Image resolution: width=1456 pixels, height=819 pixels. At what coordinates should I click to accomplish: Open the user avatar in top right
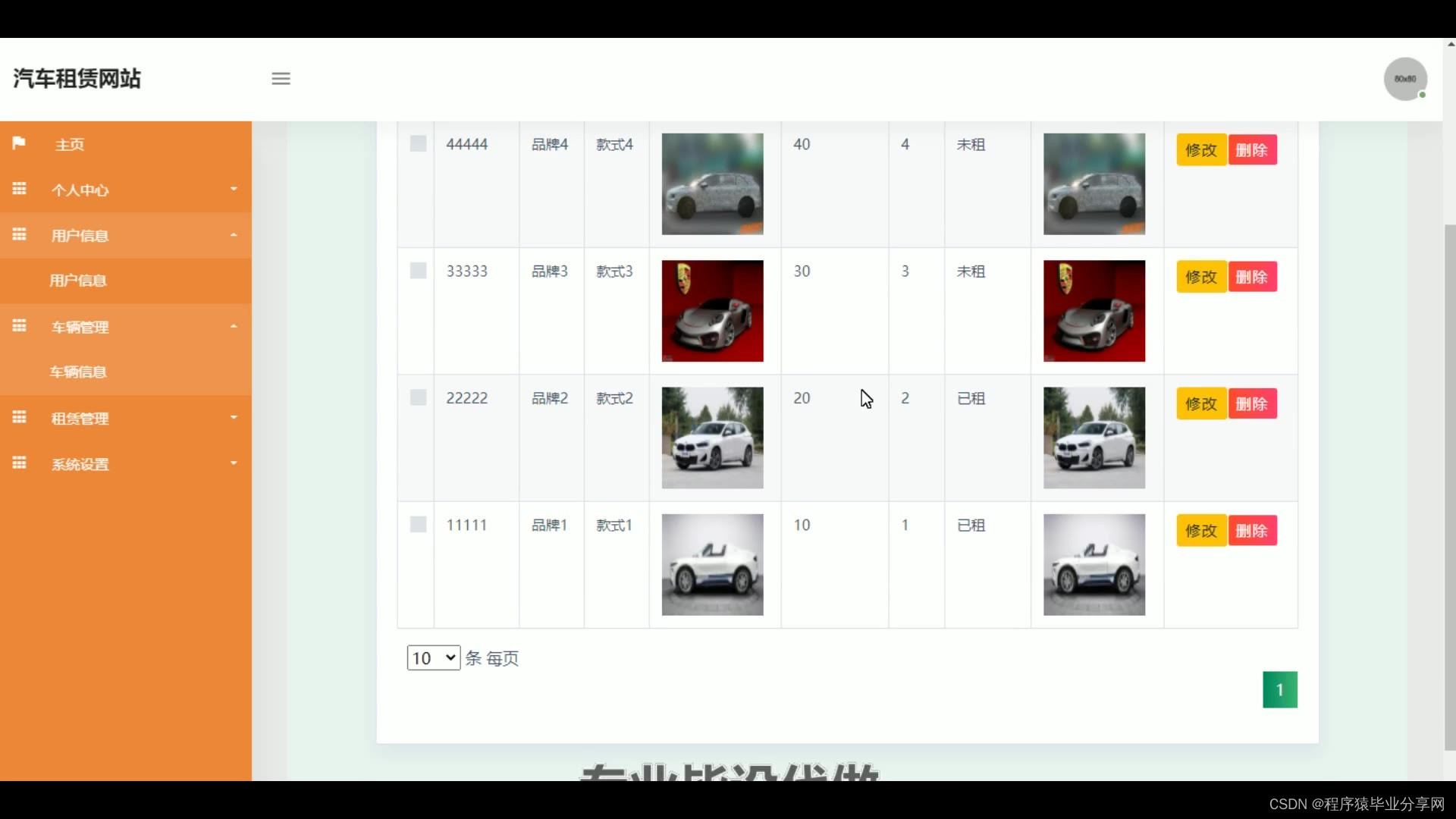tap(1404, 79)
